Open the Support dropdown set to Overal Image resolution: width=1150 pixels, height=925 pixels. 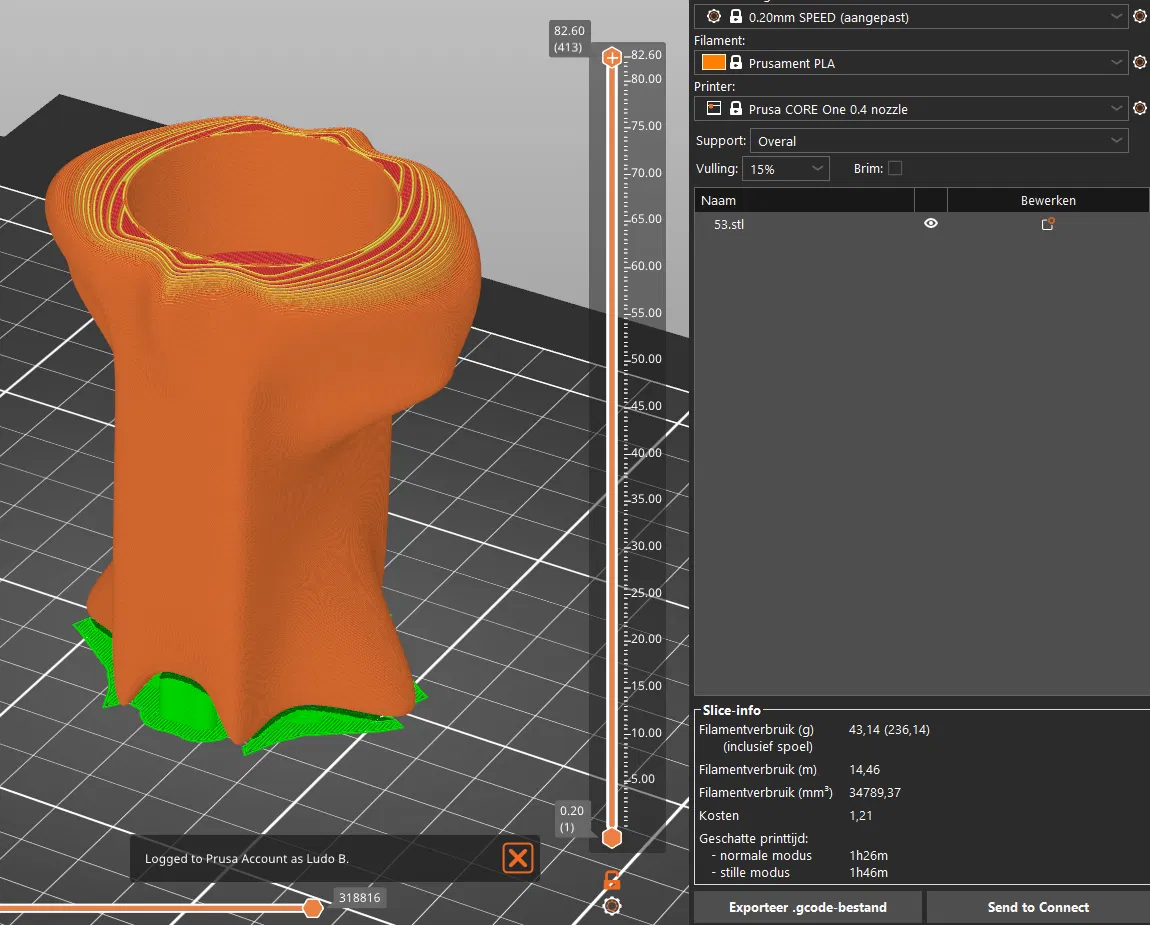pos(939,141)
